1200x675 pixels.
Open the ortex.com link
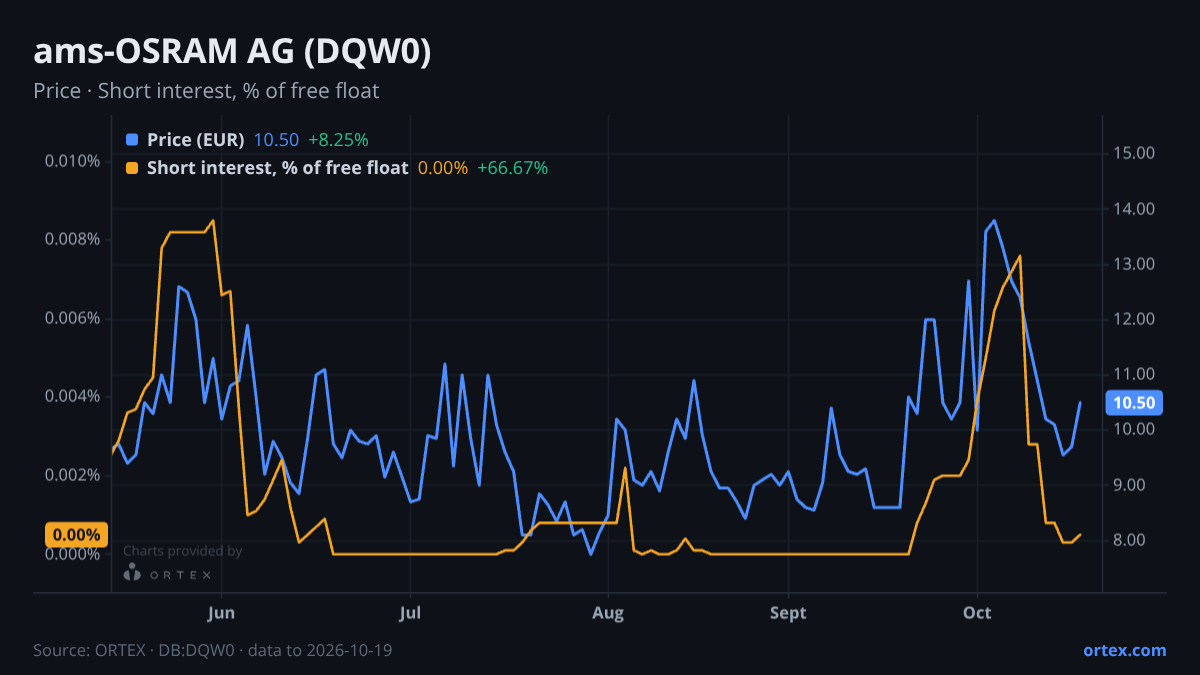[x=1124, y=650]
